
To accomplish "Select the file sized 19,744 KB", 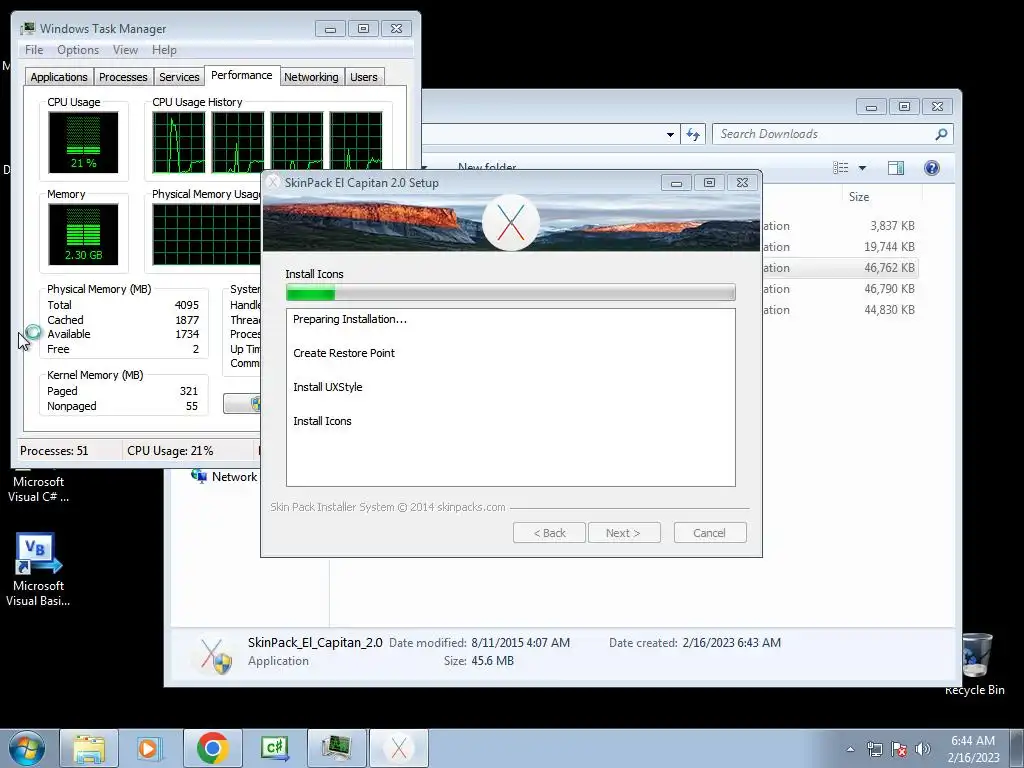I will [839, 247].
